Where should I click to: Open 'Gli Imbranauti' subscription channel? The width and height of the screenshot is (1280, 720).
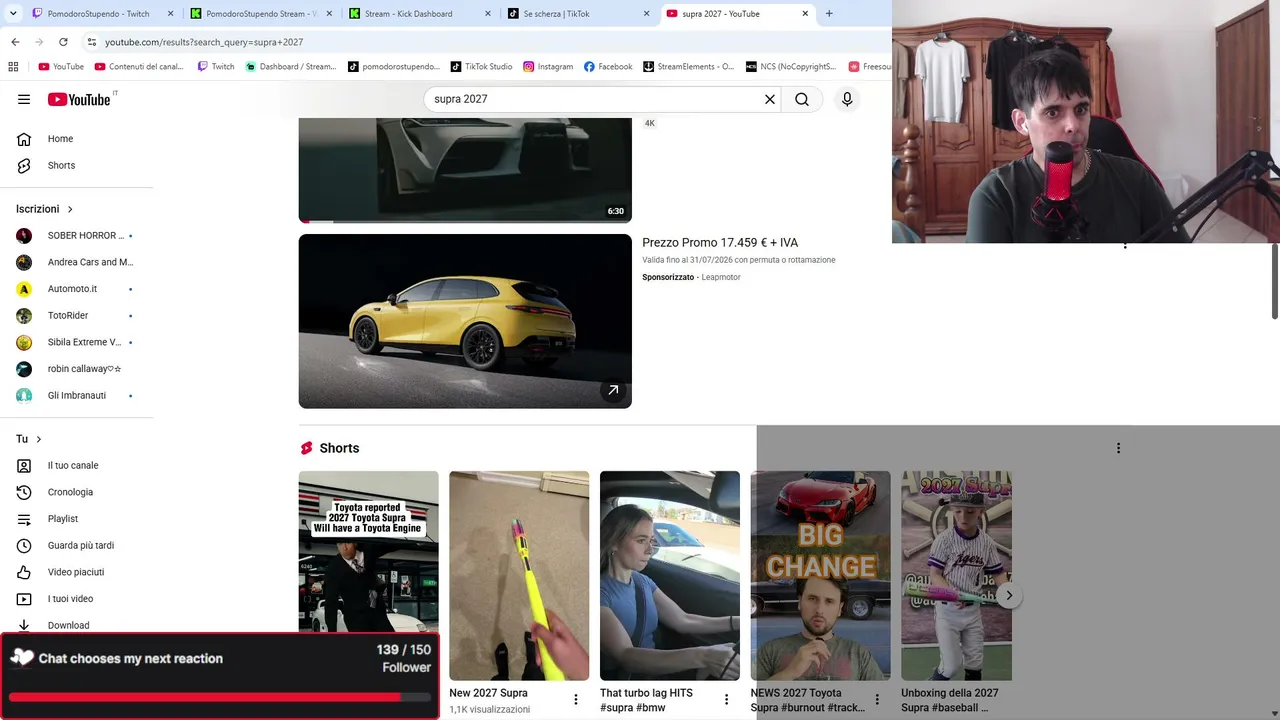[x=77, y=396]
